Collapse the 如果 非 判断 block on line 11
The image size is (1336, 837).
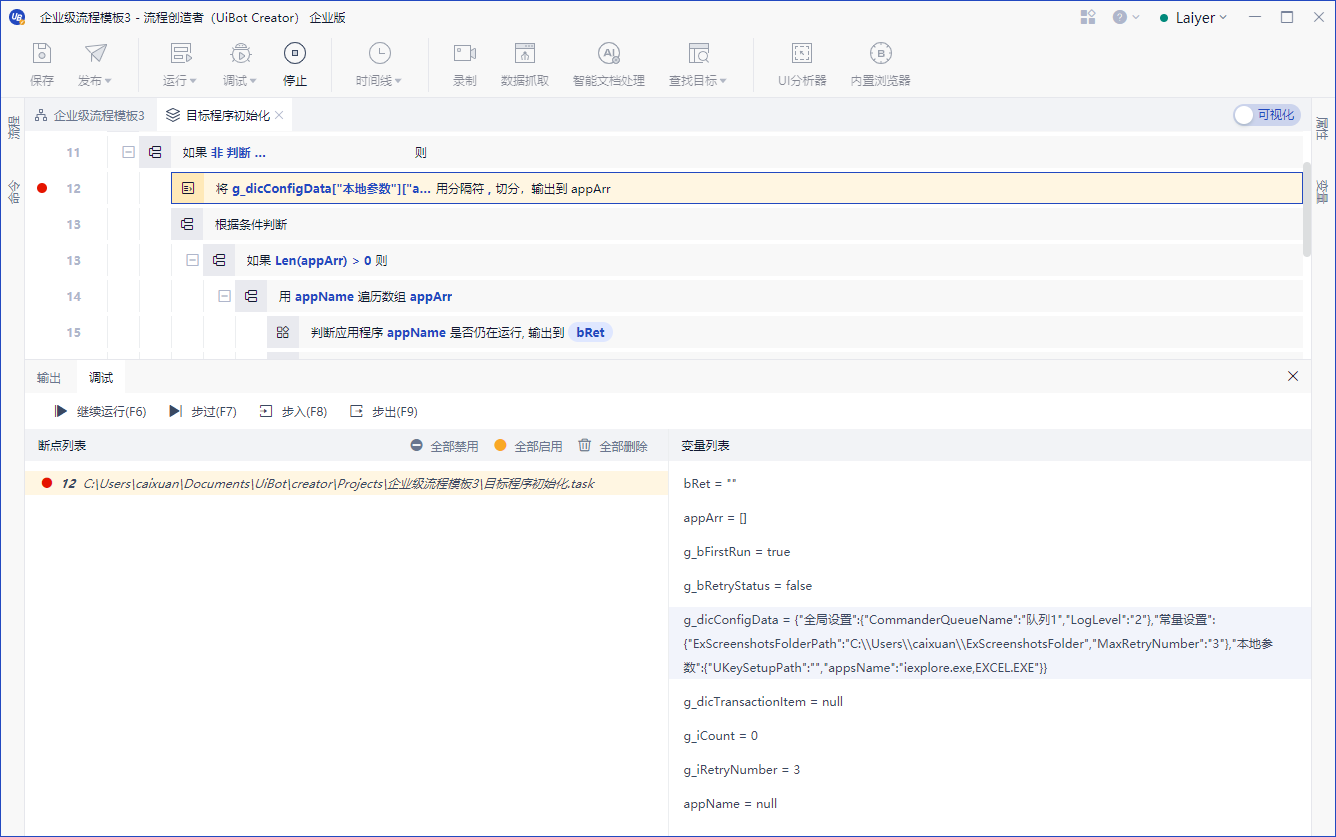pyautogui.click(x=128, y=152)
